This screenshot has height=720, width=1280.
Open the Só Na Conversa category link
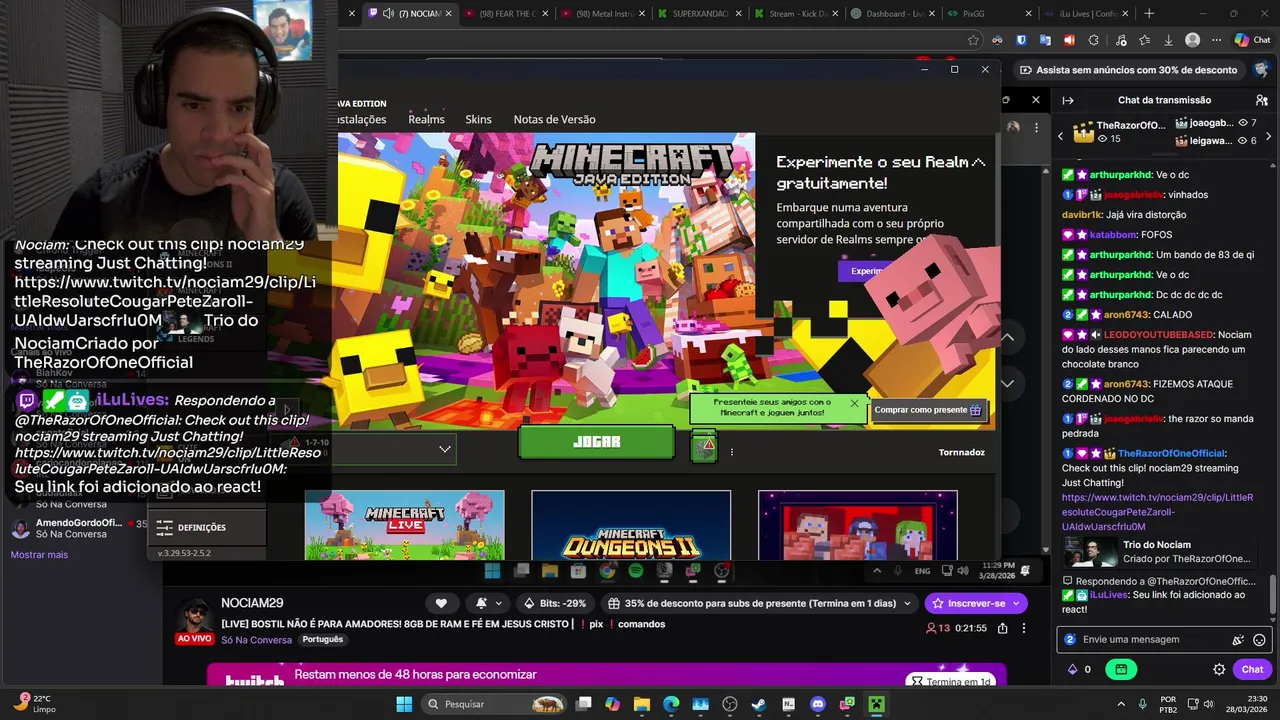click(257, 640)
